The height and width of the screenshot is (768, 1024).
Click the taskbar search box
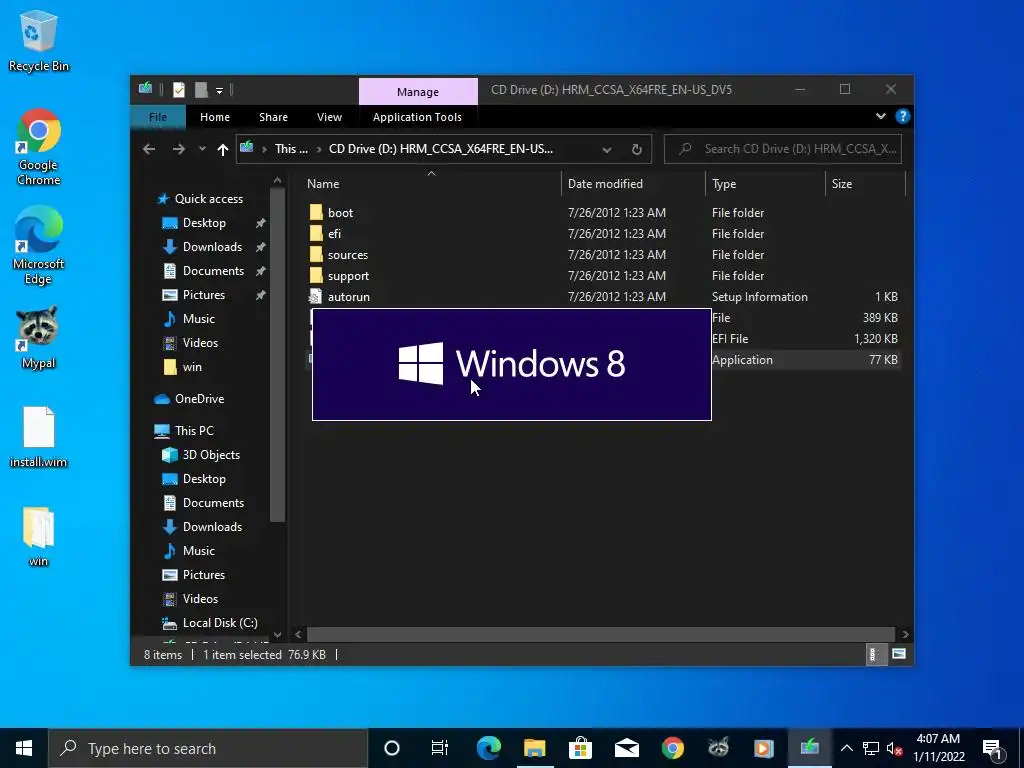pyautogui.click(x=208, y=748)
